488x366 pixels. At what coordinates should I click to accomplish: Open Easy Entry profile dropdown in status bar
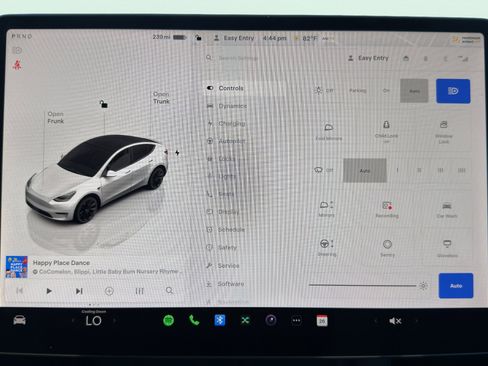(234, 38)
